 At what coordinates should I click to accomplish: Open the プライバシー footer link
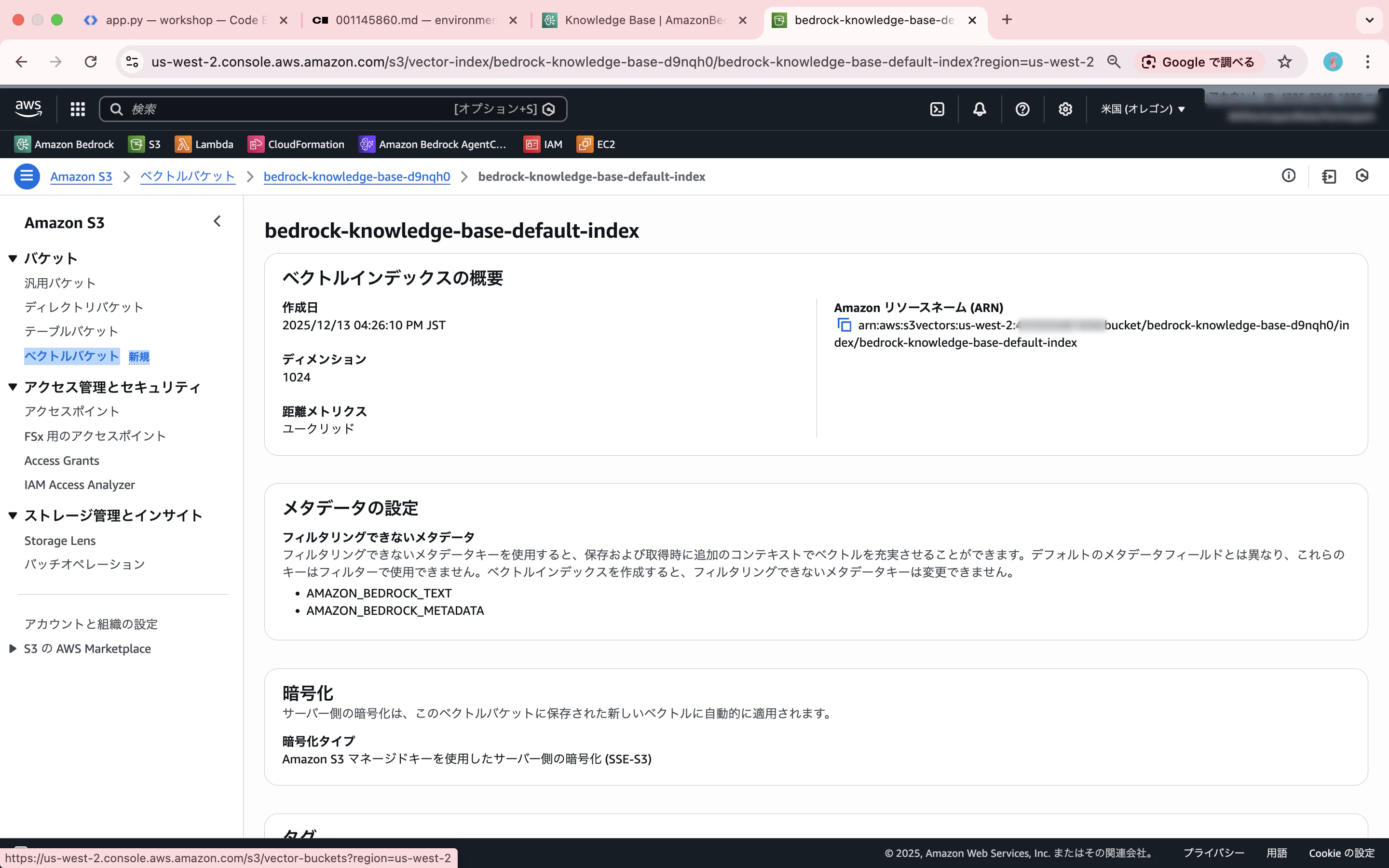click(x=1213, y=853)
